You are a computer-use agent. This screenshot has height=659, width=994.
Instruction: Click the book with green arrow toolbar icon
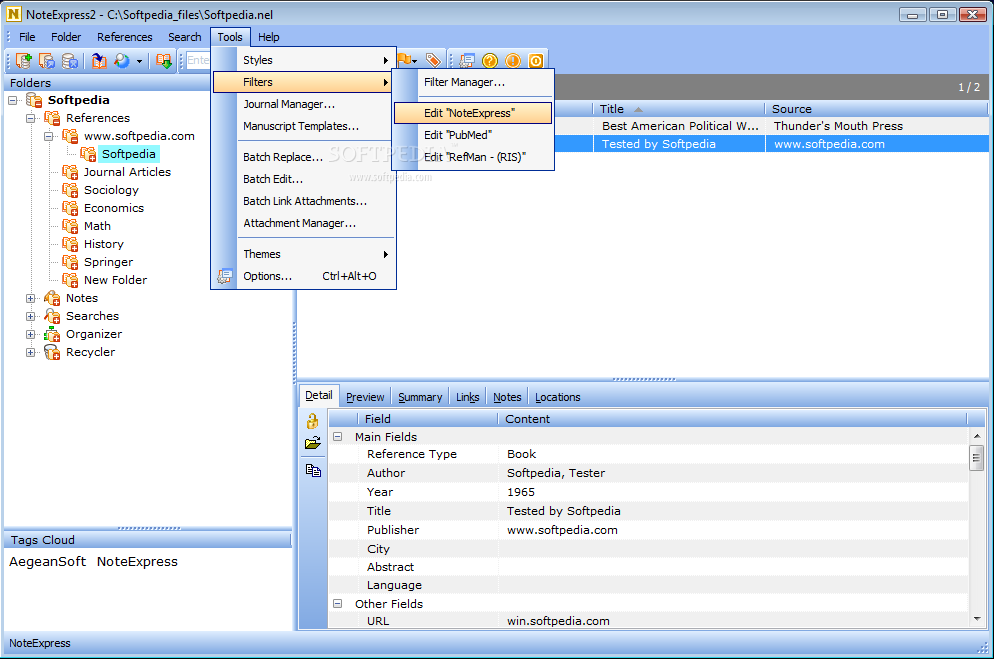(x=164, y=61)
